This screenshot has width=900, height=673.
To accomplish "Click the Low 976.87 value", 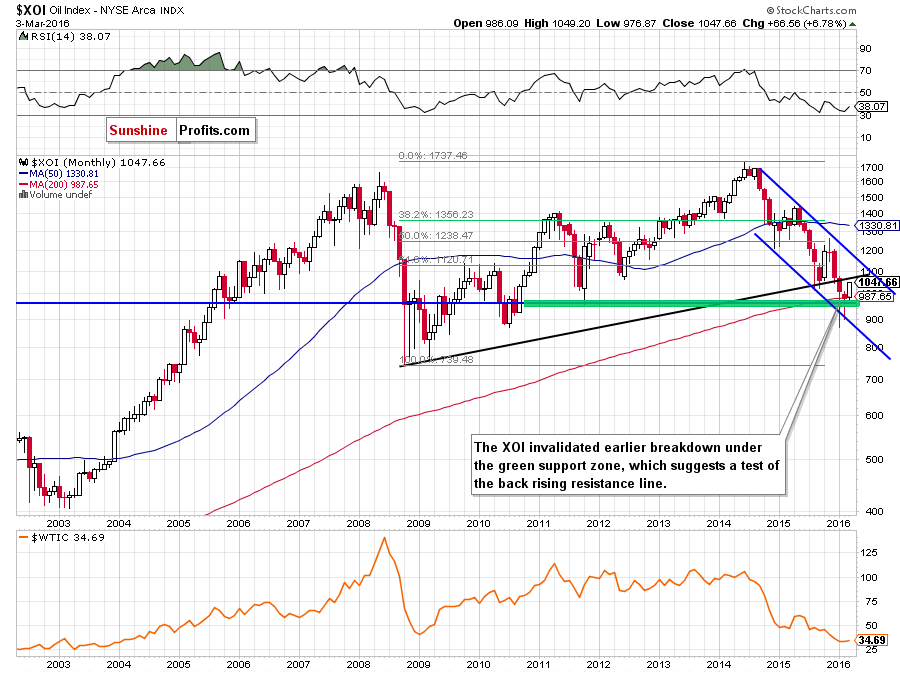I will point(626,24).
